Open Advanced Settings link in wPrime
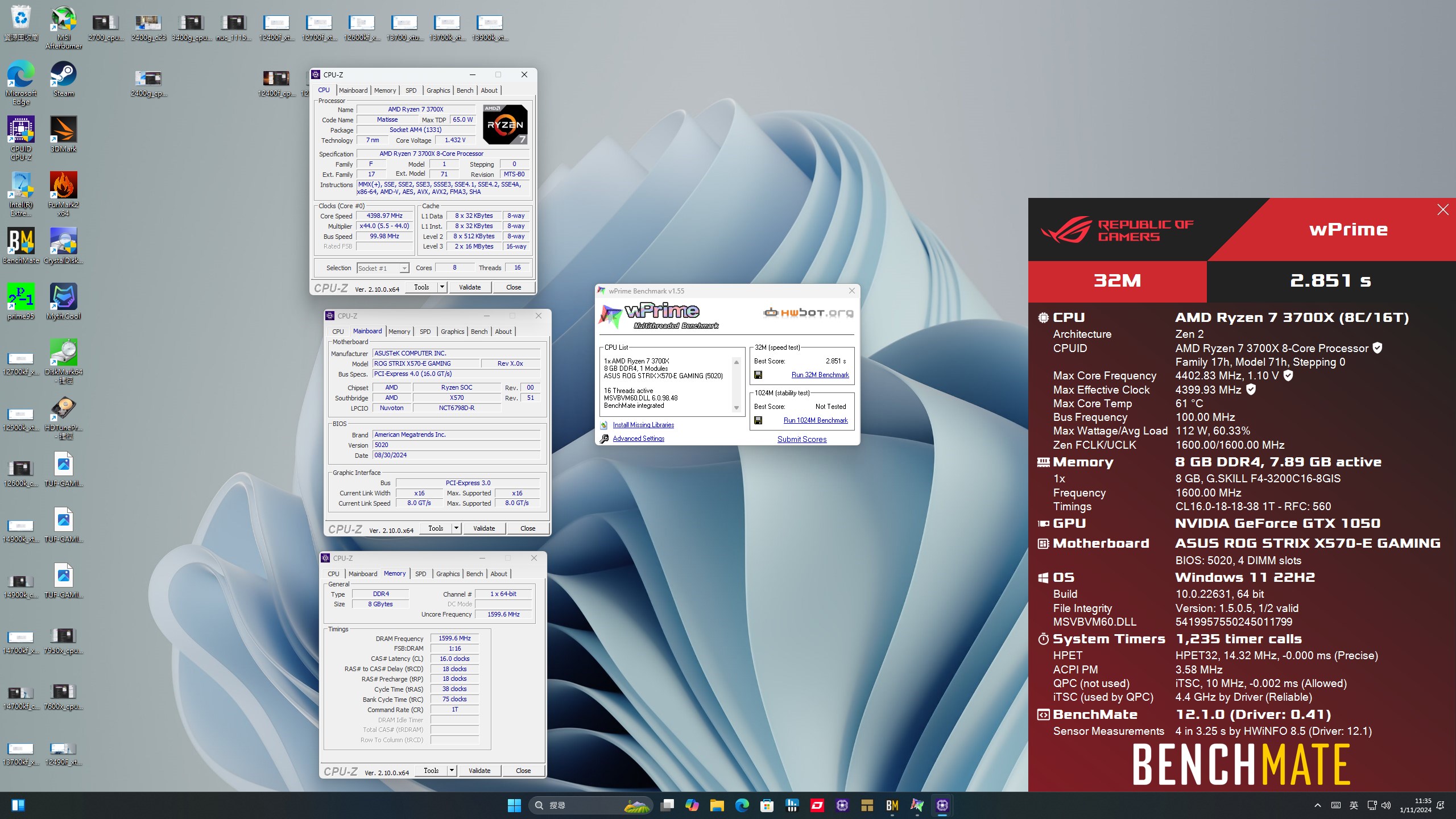The image size is (1456, 819). click(638, 439)
